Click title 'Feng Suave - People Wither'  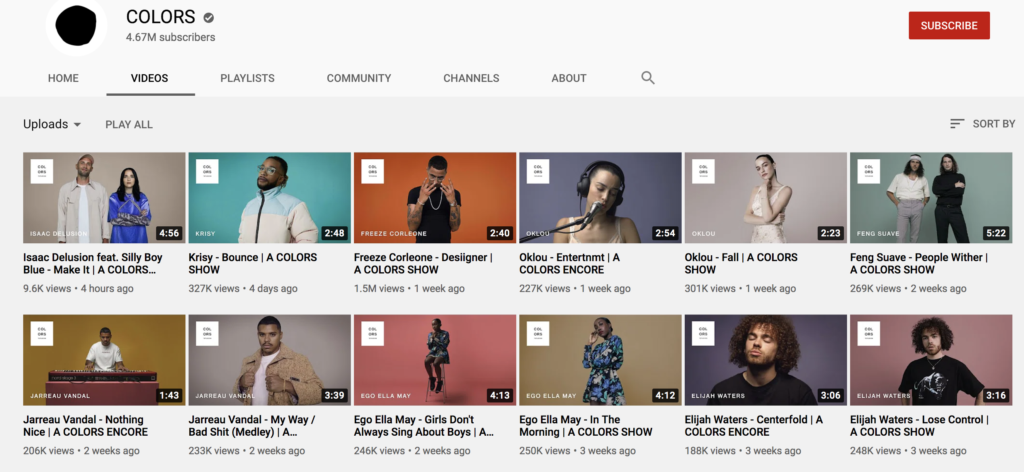click(x=920, y=263)
